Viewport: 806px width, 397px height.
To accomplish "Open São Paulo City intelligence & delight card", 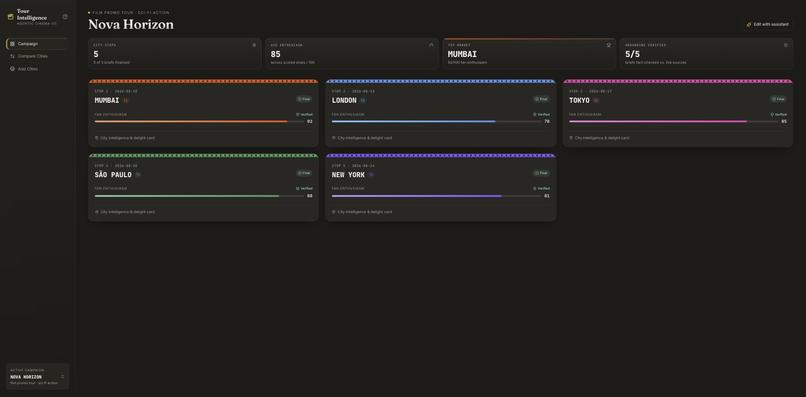I will pyautogui.click(x=125, y=212).
